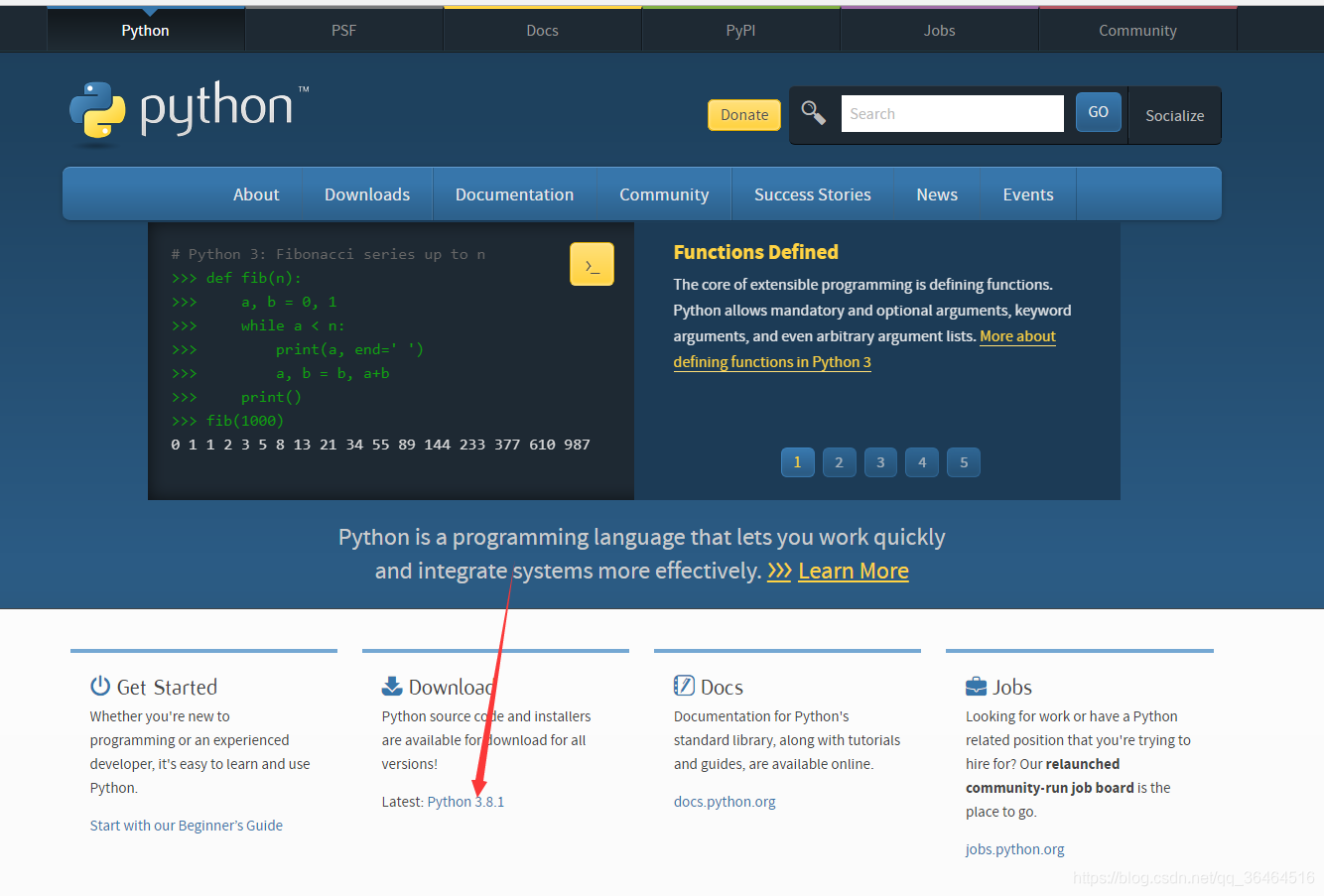Open the defining functions in Python 3 link
Screen dimensions: 1324x896
click(772, 362)
